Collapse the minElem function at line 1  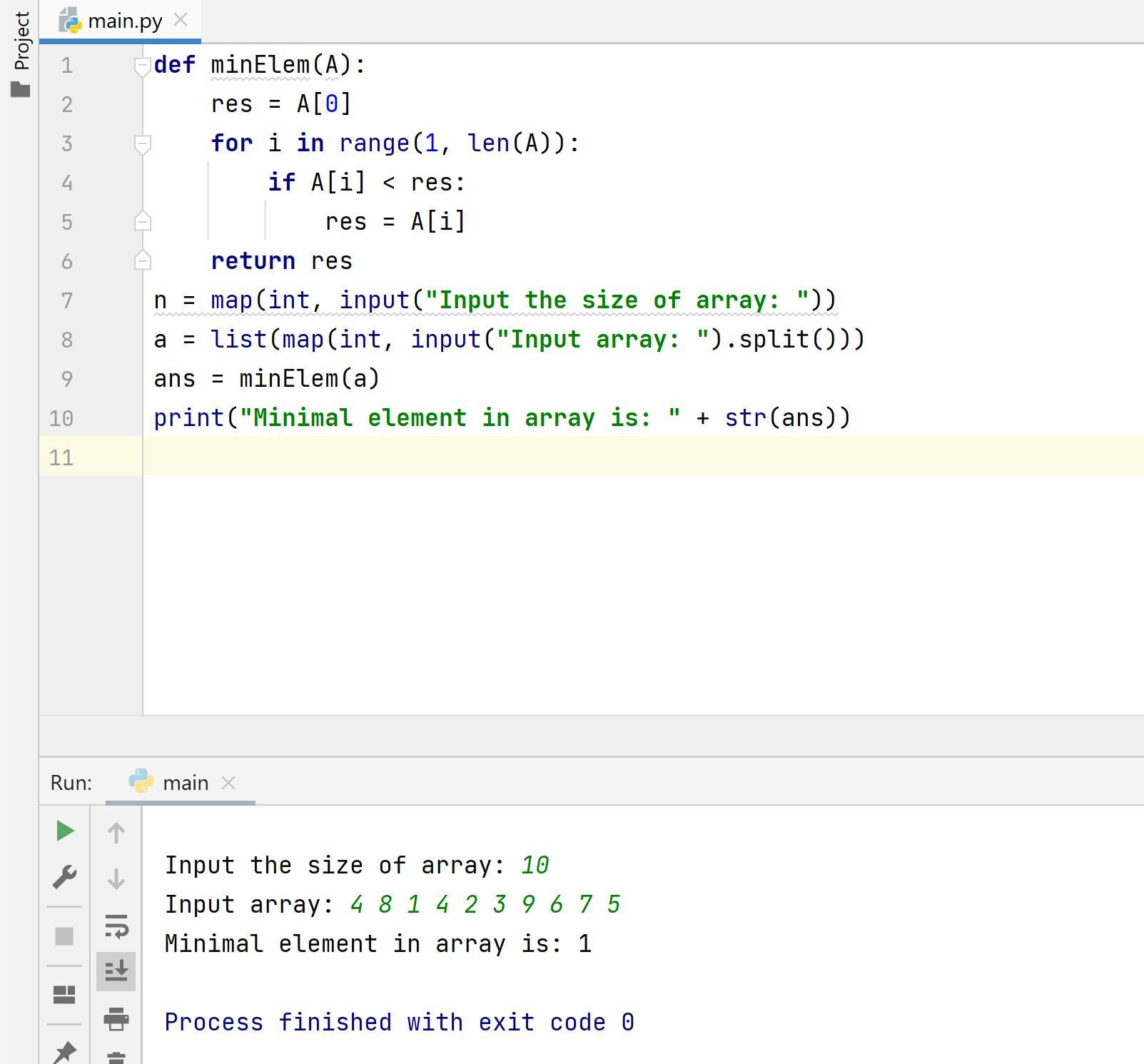point(142,66)
